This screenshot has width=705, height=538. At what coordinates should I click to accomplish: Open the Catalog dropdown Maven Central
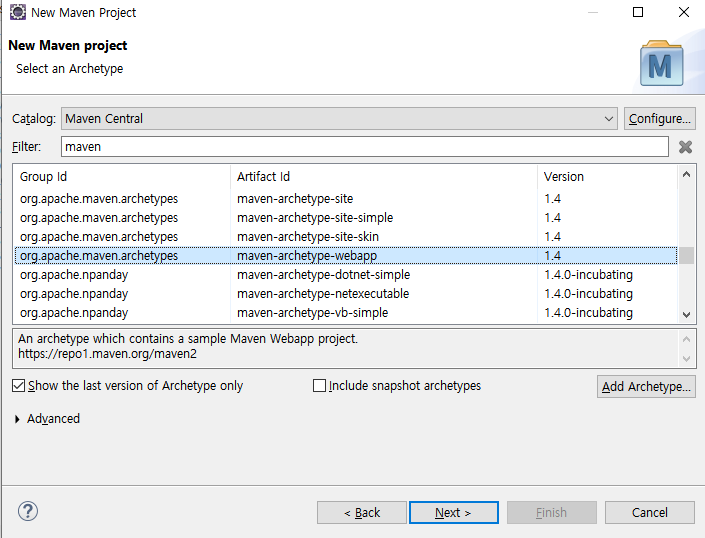click(339, 119)
